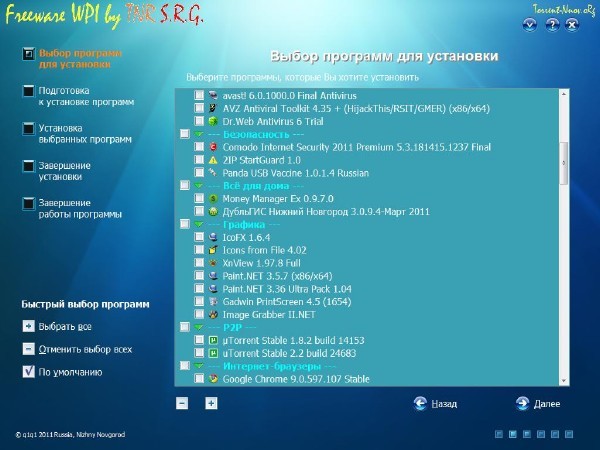600x450 pixels.
Task: Click Отменить выбор всех
Action: coord(77,349)
